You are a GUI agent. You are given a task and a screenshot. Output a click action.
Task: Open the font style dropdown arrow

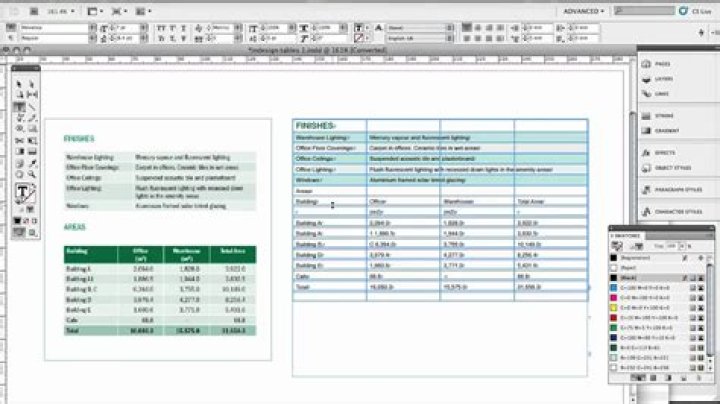tap(92, 39)
